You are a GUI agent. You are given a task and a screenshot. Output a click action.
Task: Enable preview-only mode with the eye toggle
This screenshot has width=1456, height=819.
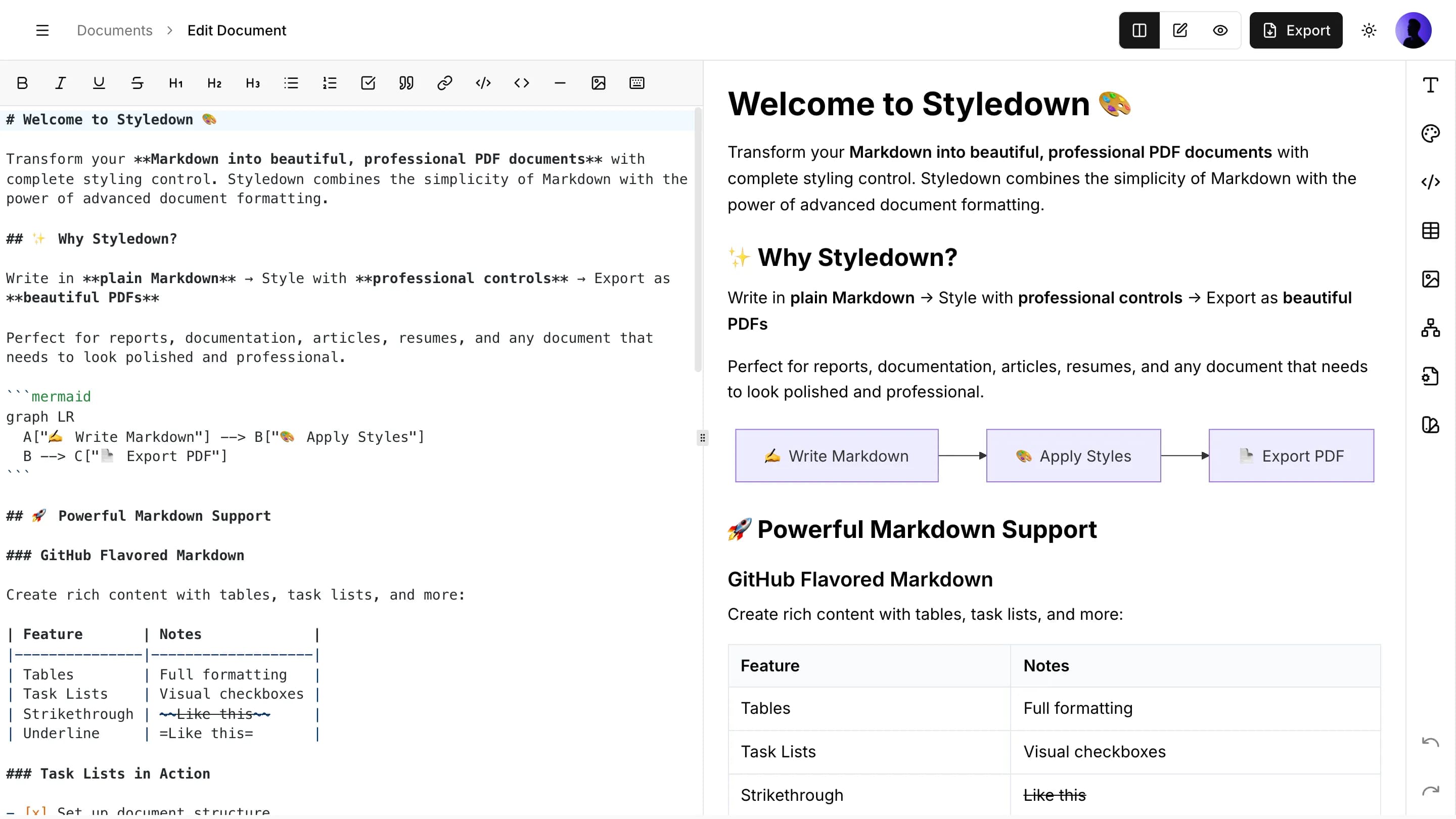(1221, 30)
